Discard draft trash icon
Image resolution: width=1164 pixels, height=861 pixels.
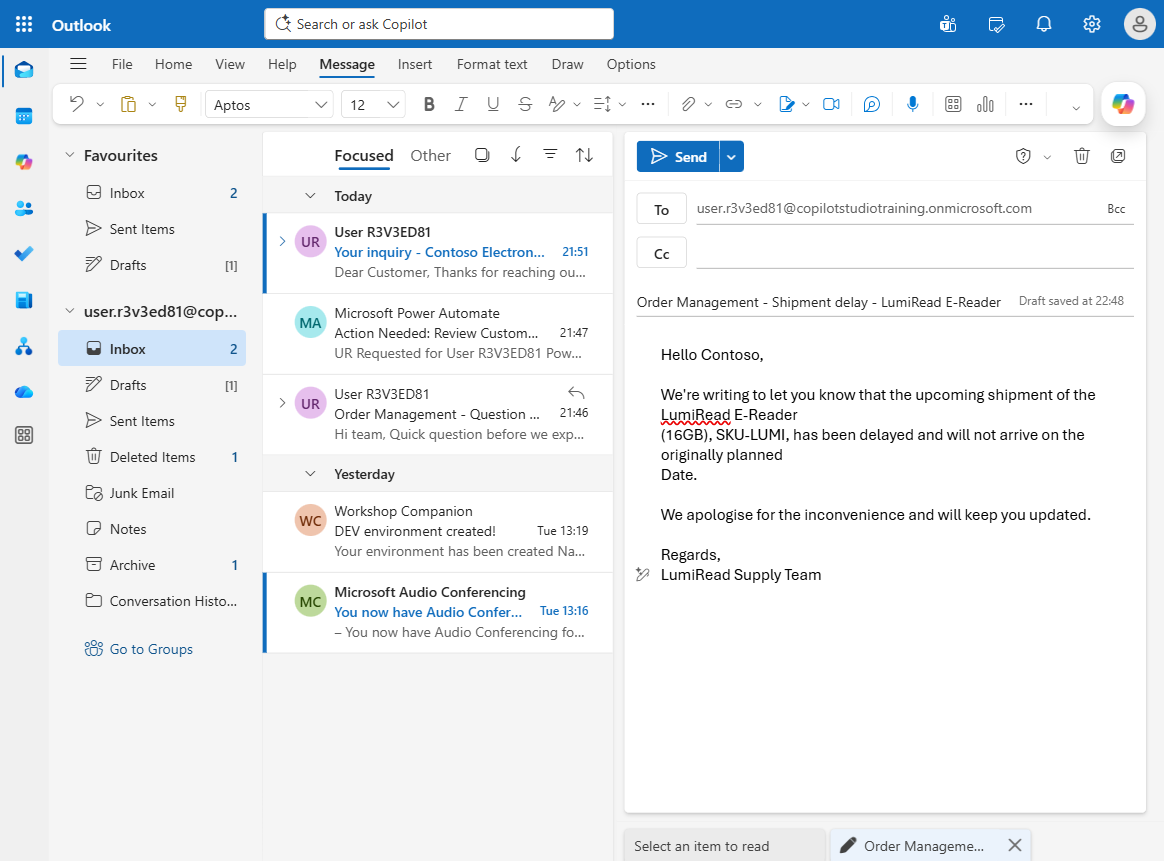[1082, 156]
